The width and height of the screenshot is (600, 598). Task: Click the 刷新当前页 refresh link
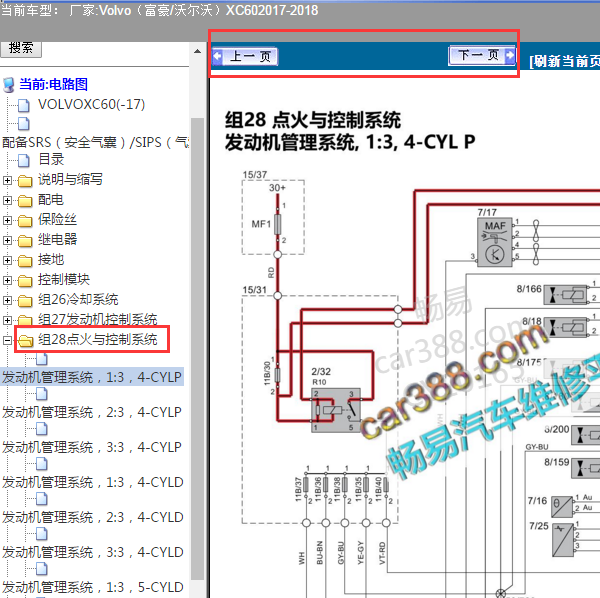coord(564,61)
